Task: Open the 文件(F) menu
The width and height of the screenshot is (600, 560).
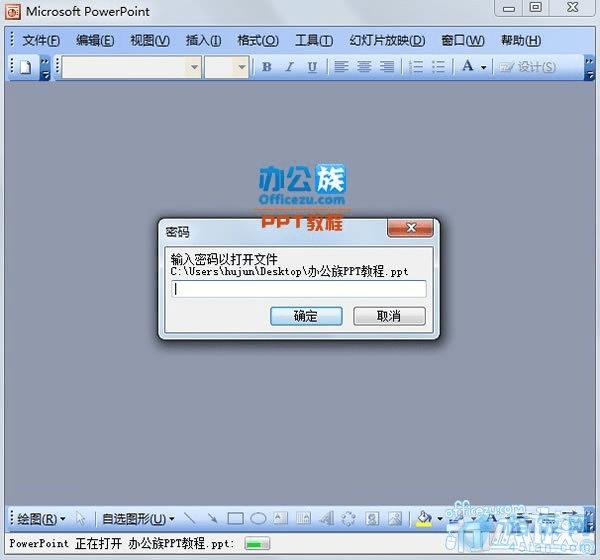Action: click(x=41, y=40)
